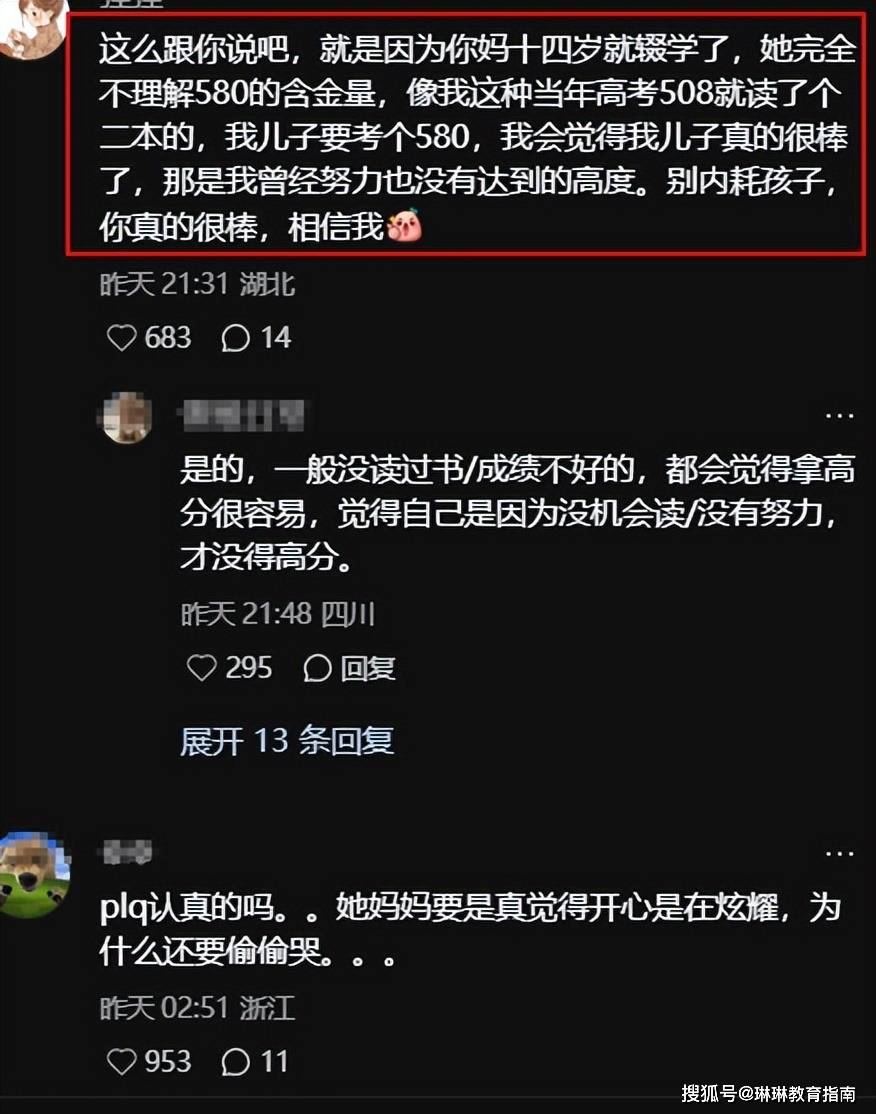The width and height of the screenshot is (876, 1114).
Task: Click the blurred username above the Sichuan reply
Action: coord(243,416)
